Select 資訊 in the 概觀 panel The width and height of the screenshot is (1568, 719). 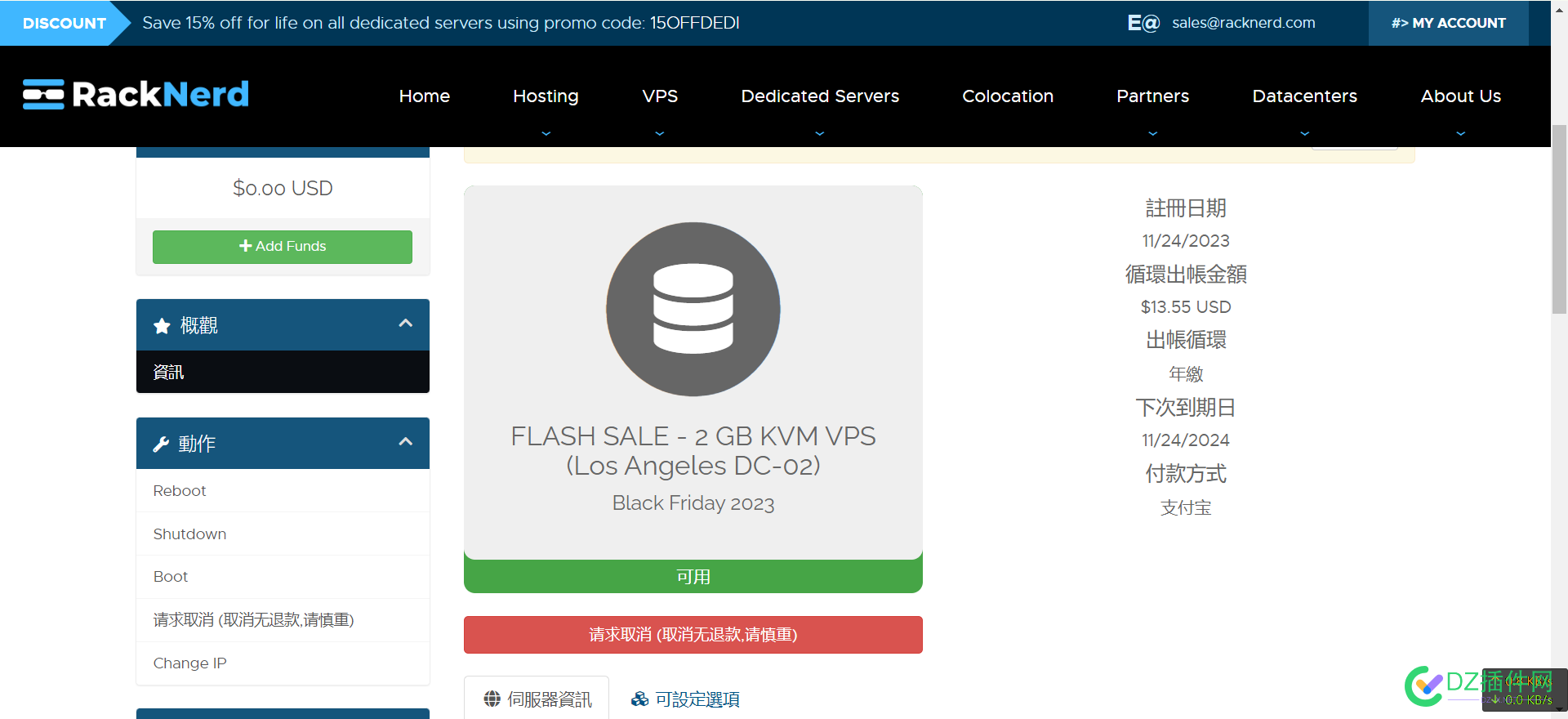pos(283,372)
